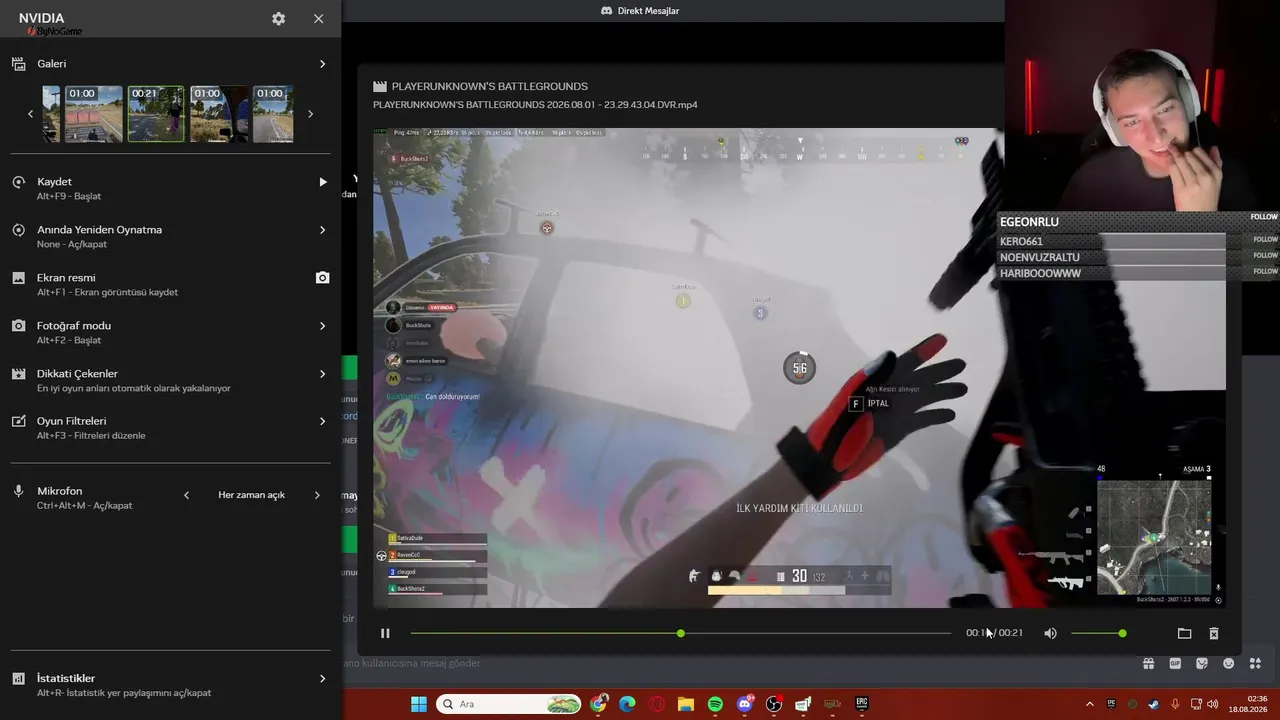Open the Discord sticker picker
Screen dimensions: 1280x720
click(x=1202, y=663)
